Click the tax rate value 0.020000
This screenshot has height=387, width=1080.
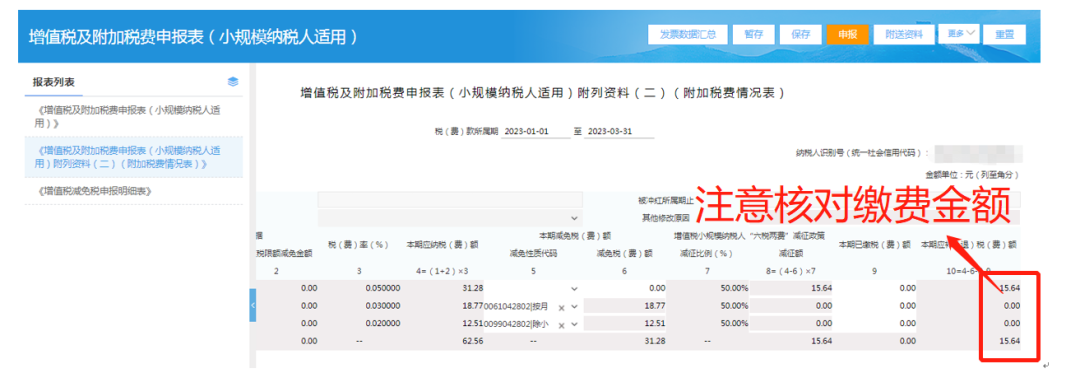383,323
